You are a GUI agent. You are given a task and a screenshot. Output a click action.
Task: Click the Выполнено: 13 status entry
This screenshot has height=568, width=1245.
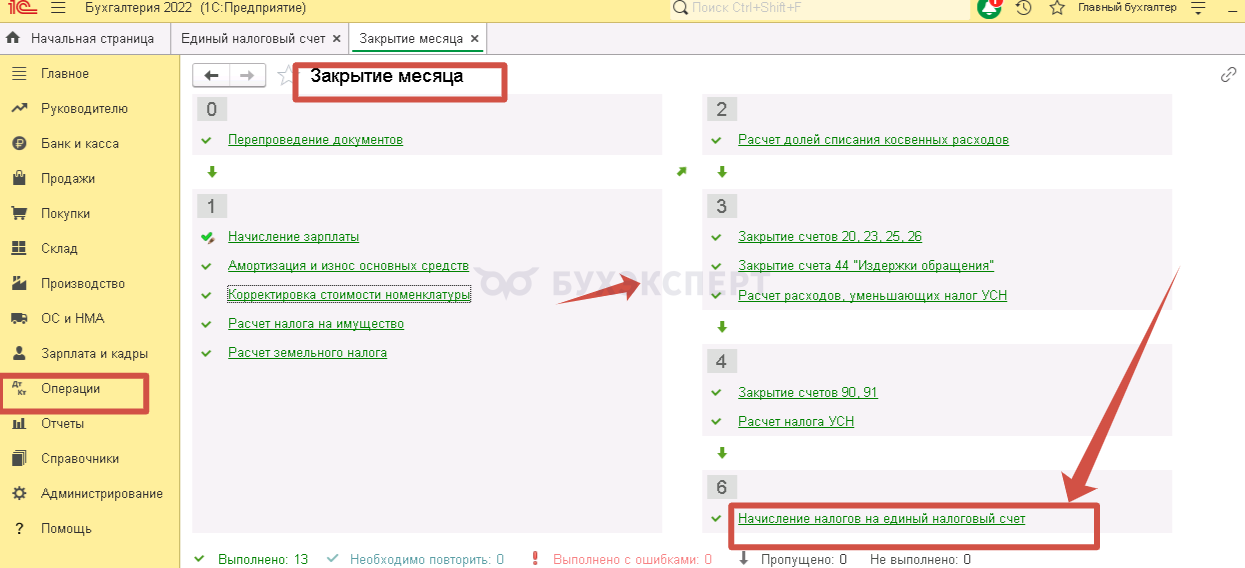click(263, 559)
